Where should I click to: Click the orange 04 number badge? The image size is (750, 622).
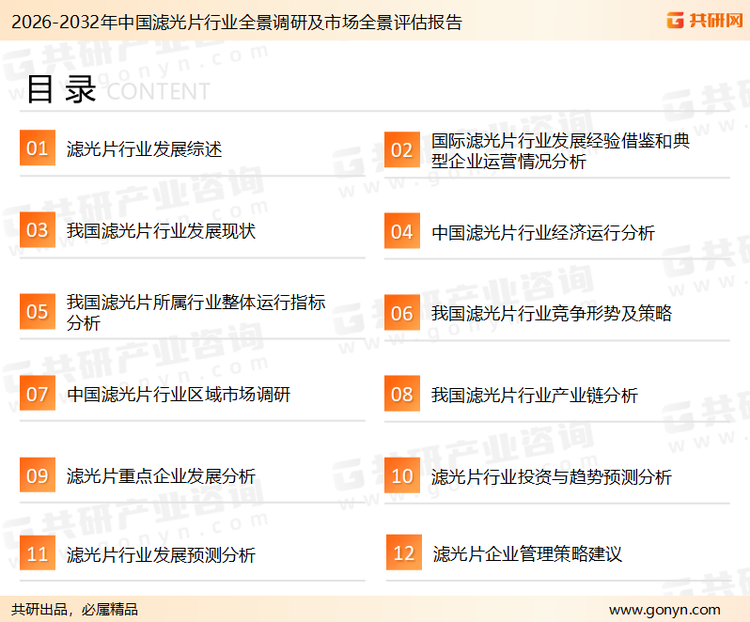coord(402,231)
